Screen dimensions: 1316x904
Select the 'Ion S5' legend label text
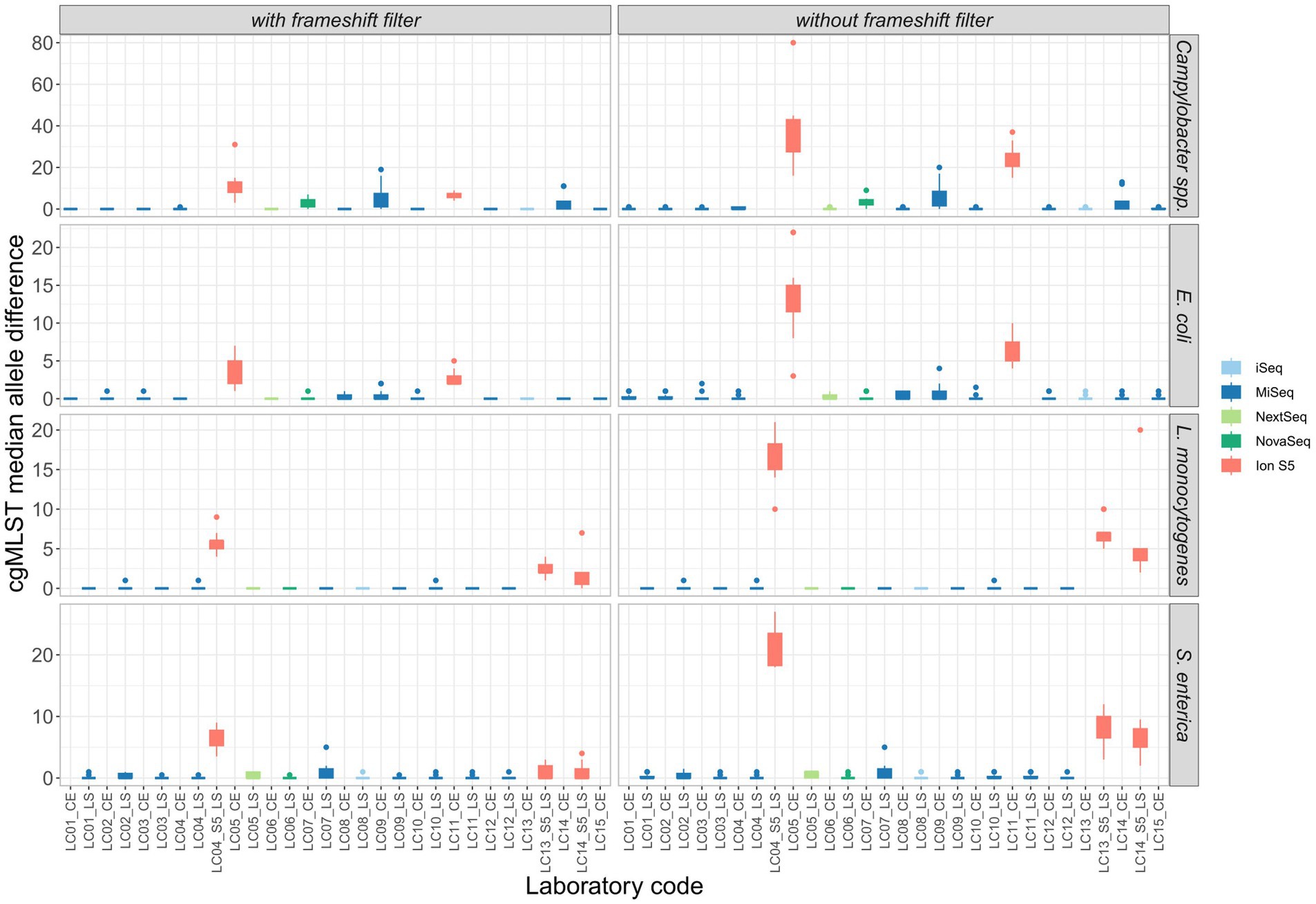click(1275, 466)
